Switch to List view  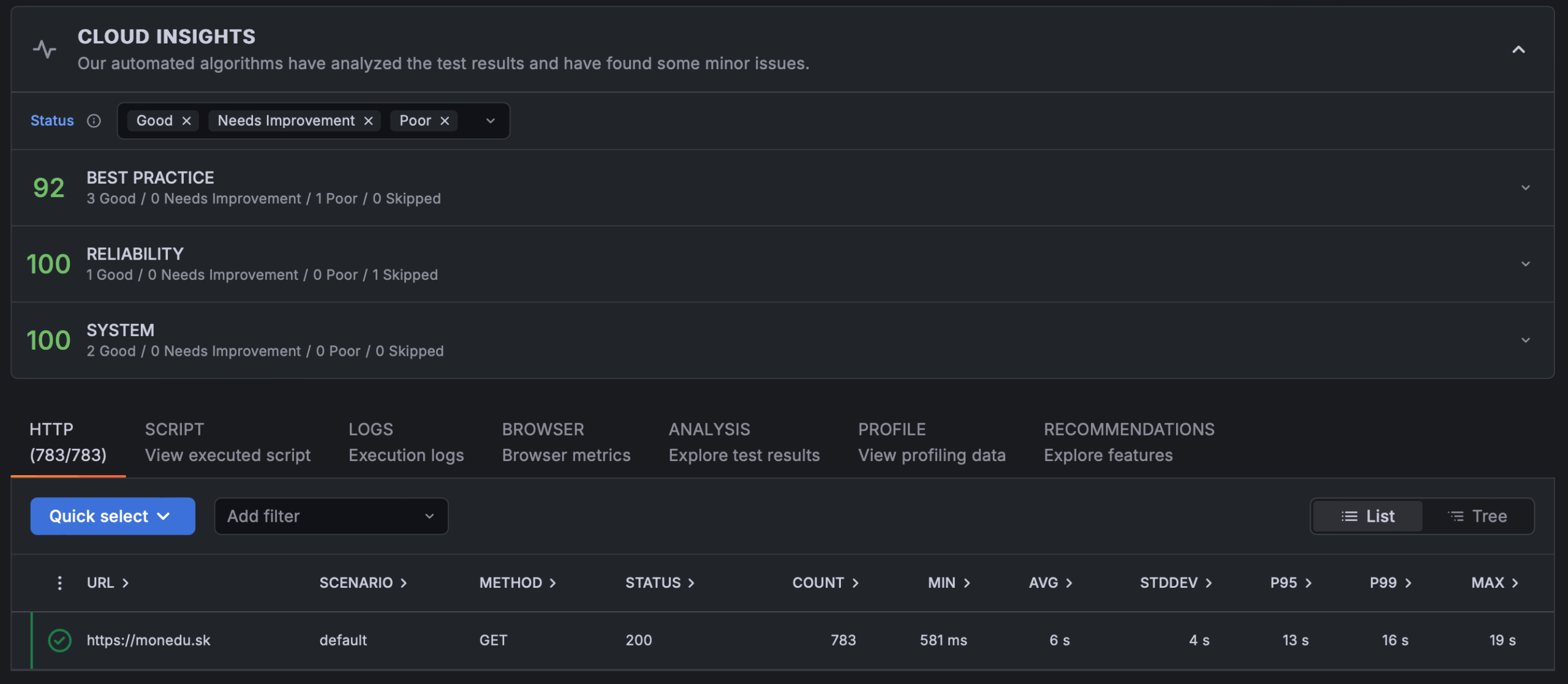coord(1368,516)
